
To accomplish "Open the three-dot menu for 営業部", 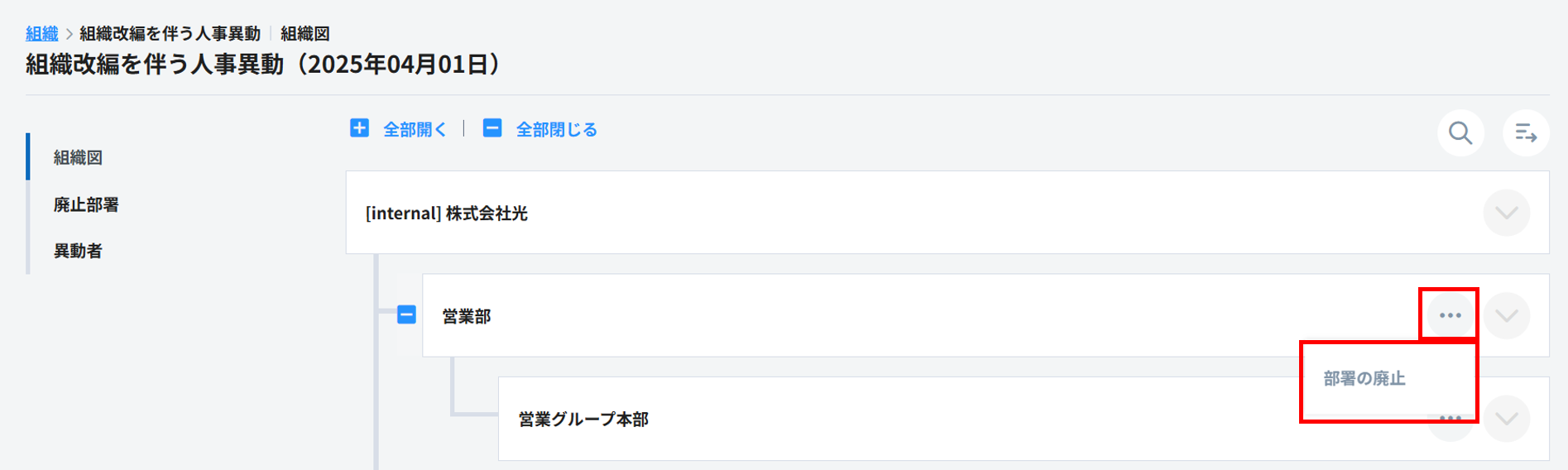I will coord(1450,315).
